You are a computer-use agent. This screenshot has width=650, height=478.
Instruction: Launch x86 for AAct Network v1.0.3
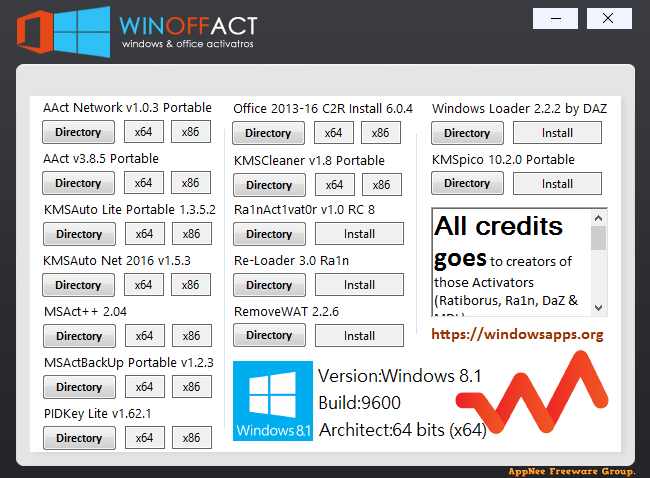pos(191,132)
